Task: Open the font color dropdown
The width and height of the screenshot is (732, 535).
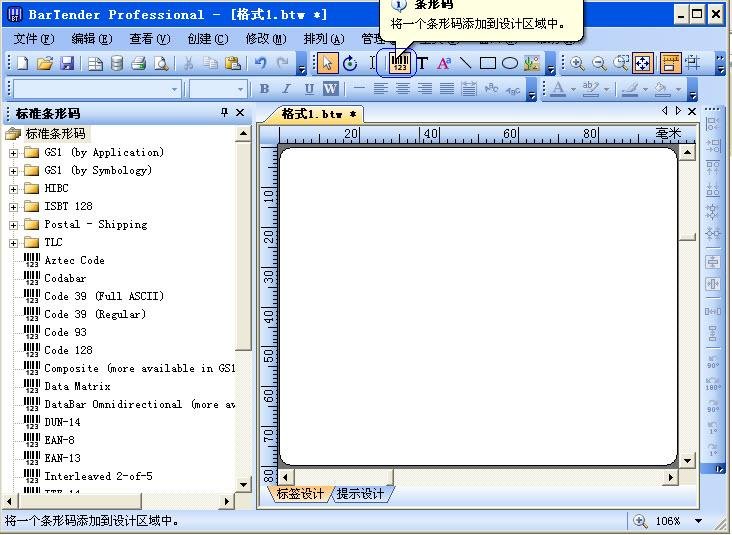Action: click(x=574, y=89)
